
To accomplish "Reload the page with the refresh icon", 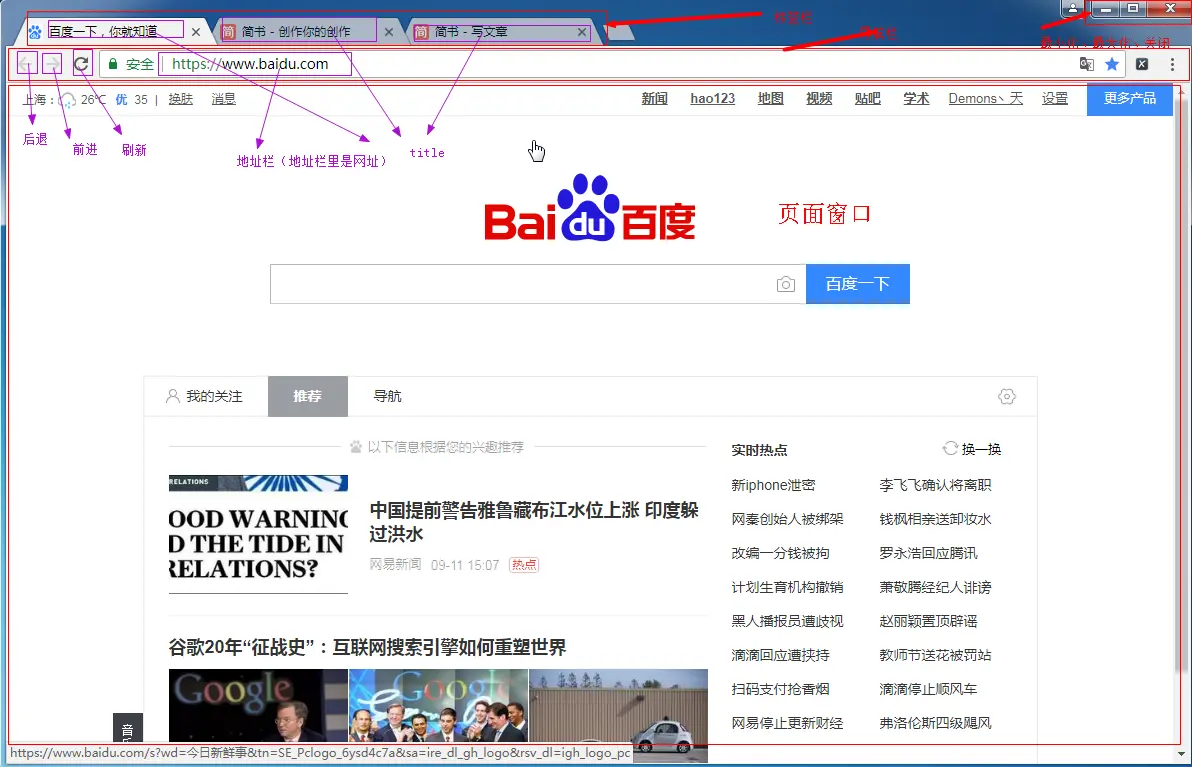I will tap(82, 64).
